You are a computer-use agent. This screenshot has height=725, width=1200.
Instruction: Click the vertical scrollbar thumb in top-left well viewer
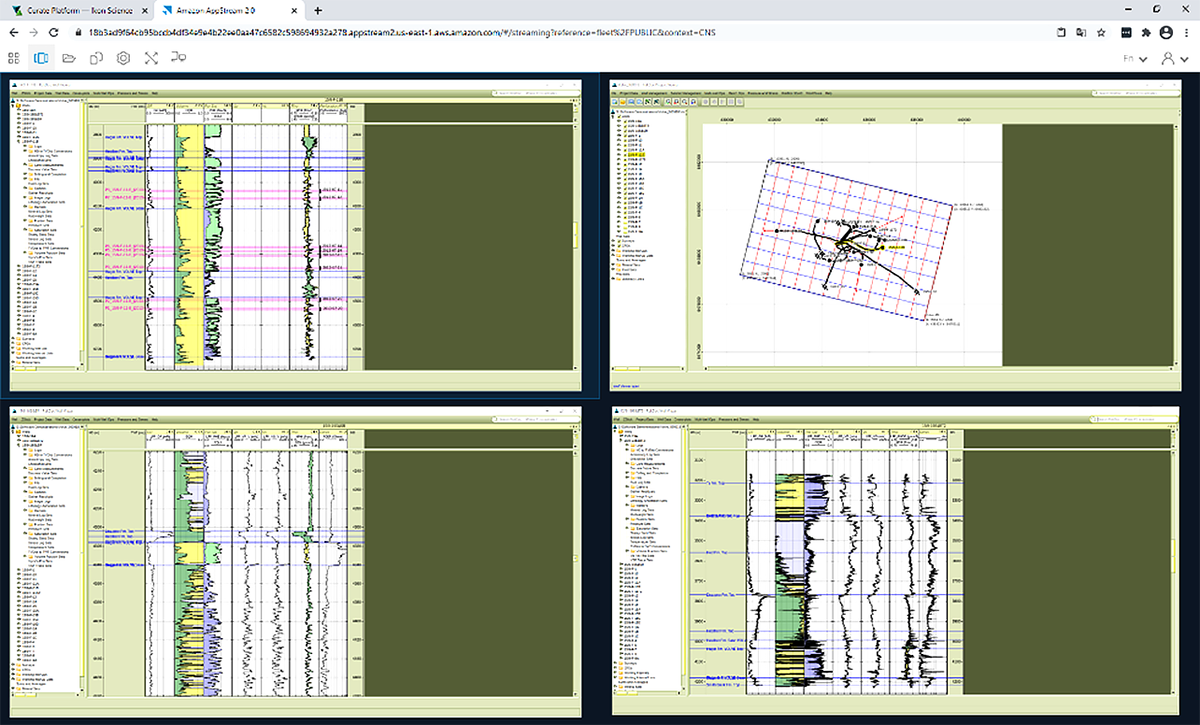(574, 235)
